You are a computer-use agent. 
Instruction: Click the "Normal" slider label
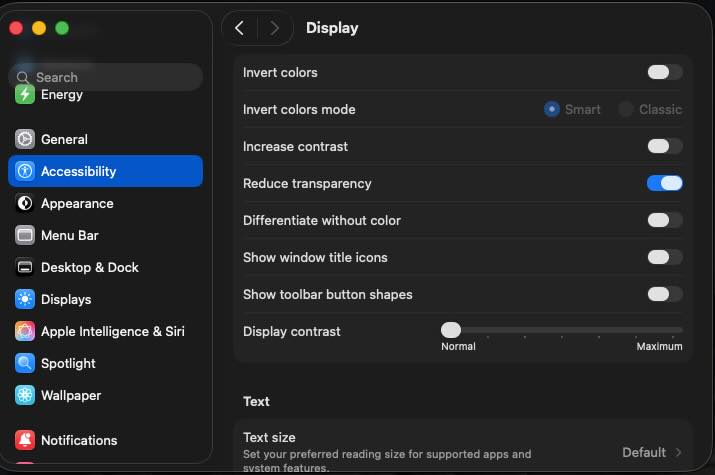tap(458, 346)
